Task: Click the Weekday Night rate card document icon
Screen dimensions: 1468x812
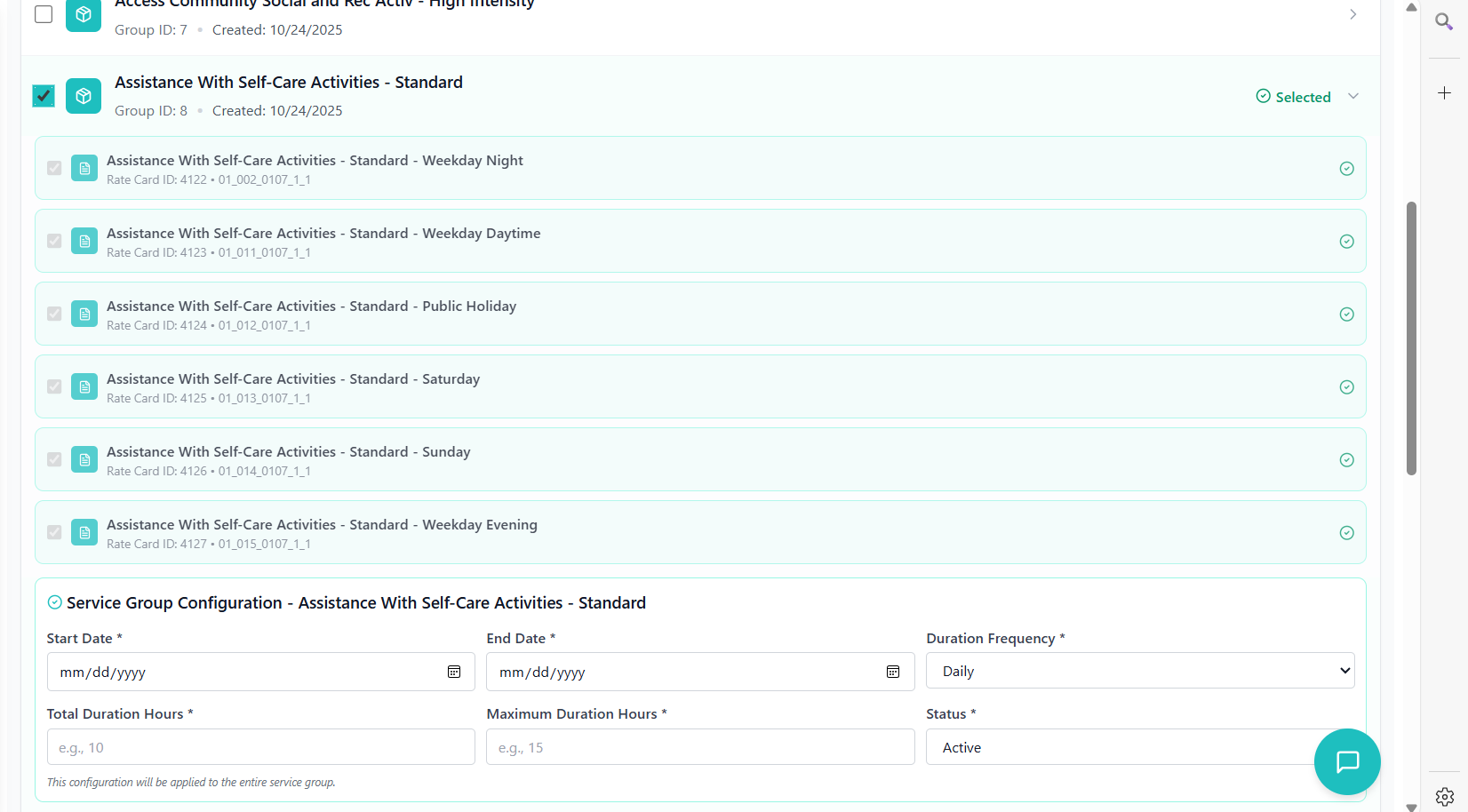Action: pyautogui.click(x=84, y=168)
